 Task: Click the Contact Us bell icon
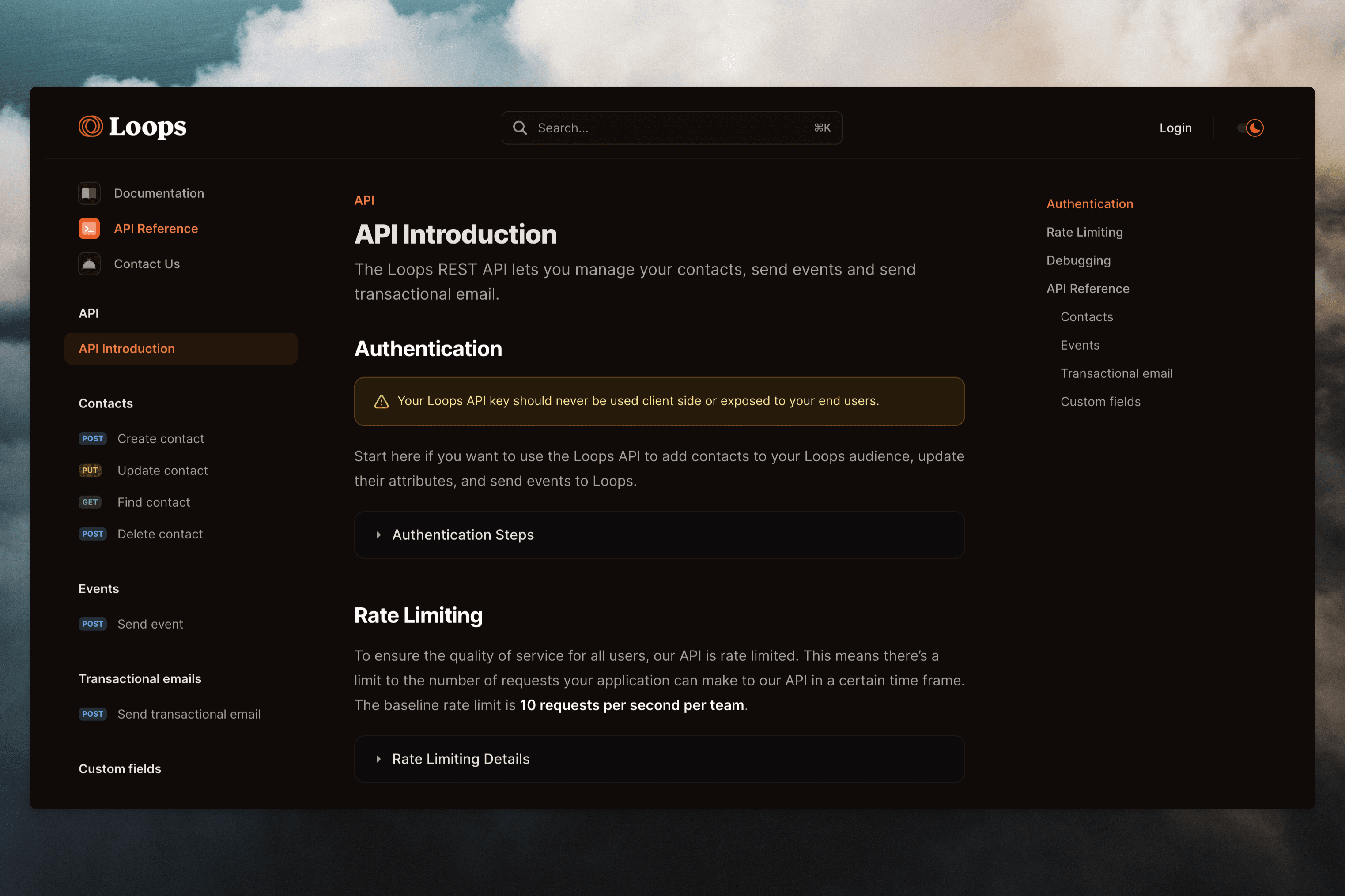[x=89, y=264]
